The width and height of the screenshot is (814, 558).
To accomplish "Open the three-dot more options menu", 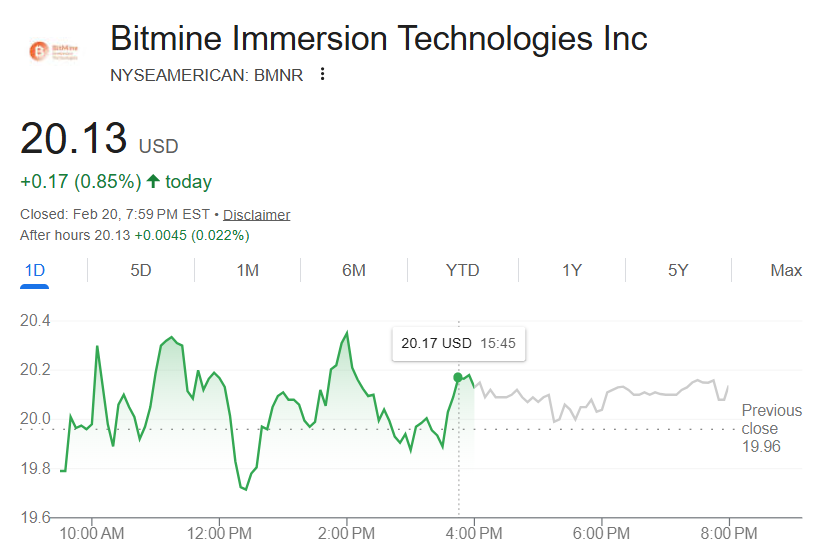I will (322, 74).
